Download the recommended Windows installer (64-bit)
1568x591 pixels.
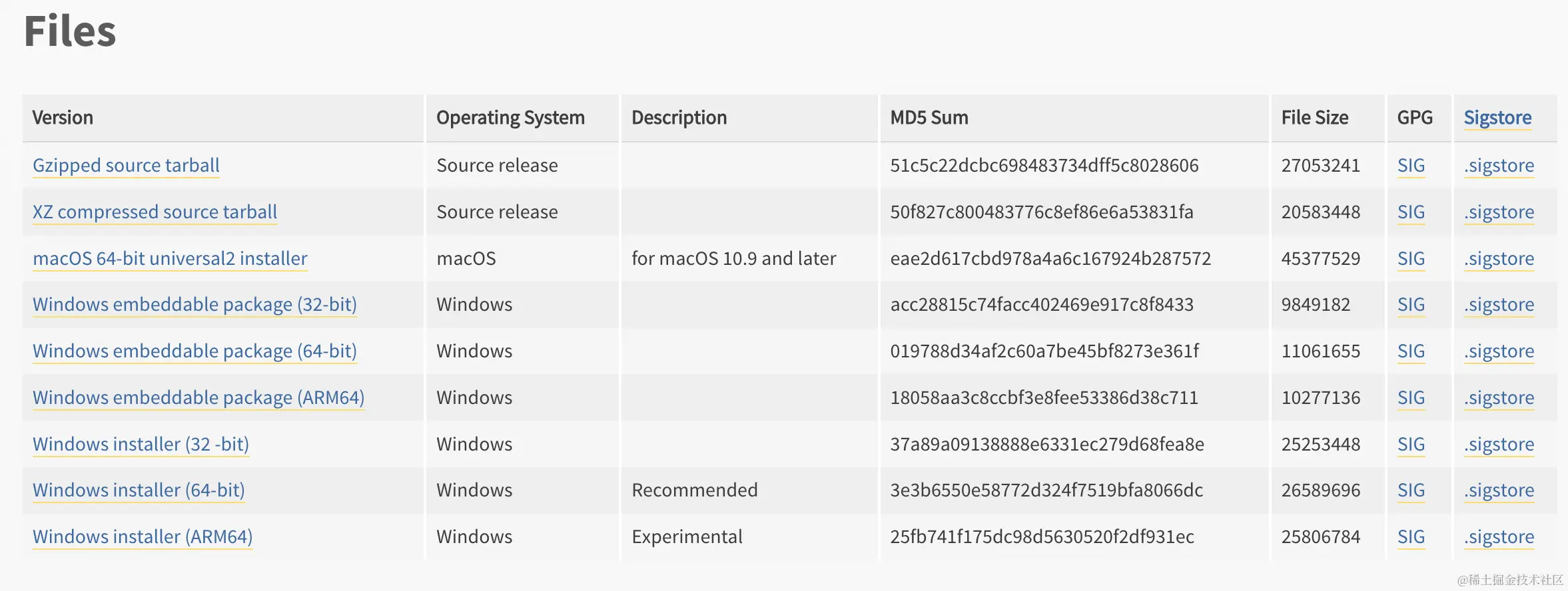click(x=139, y=490)
